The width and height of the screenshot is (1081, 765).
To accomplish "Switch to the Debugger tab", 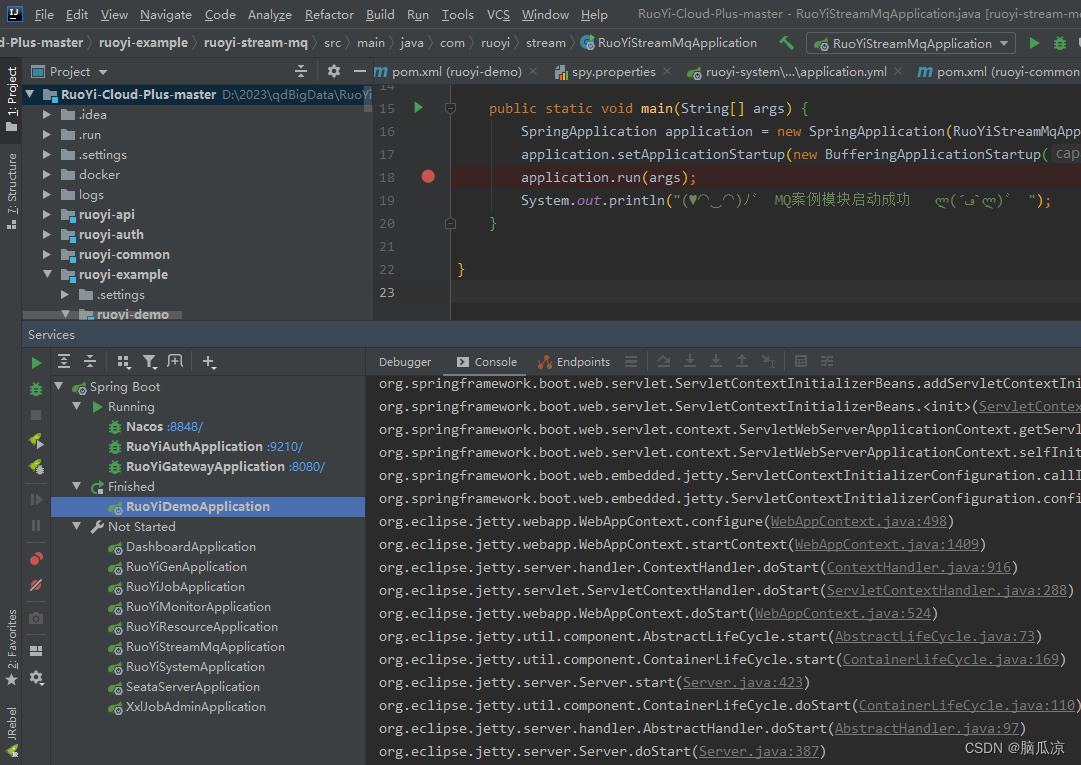I will pyautogui.click(x=405, y=362).
